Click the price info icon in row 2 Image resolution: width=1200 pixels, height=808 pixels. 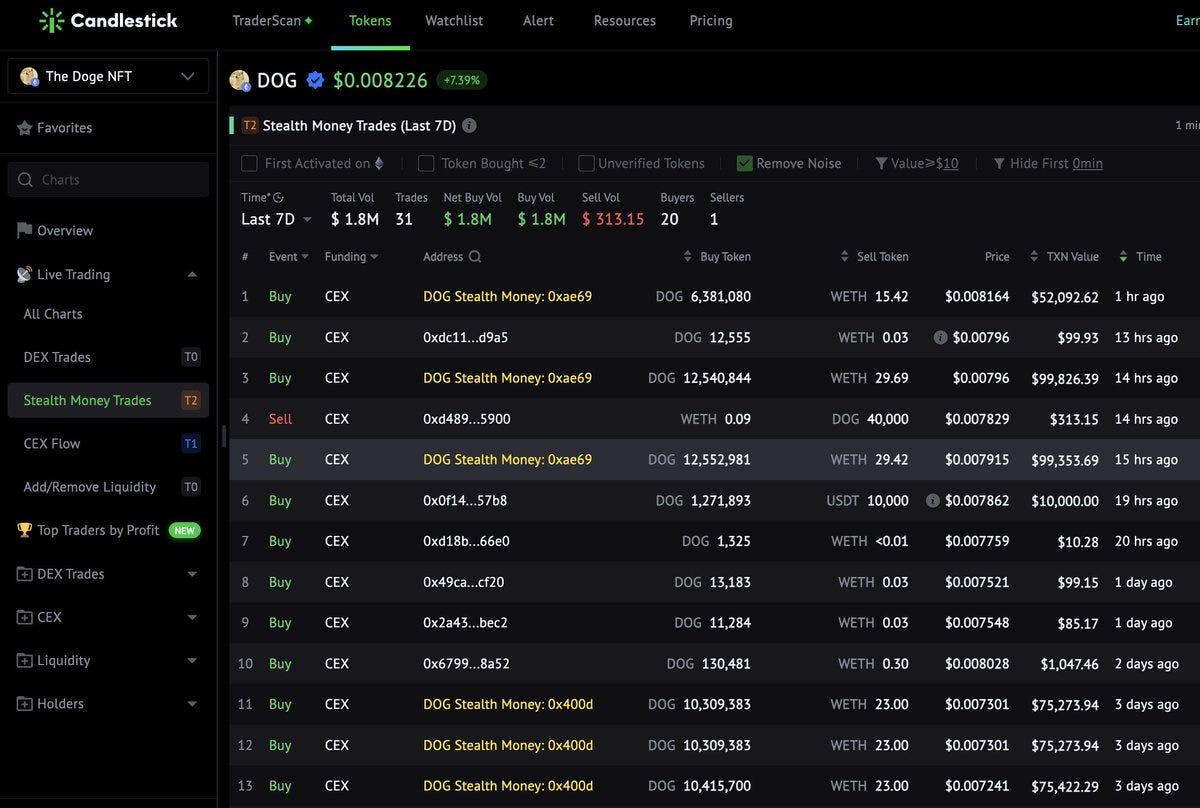[940, 338]
